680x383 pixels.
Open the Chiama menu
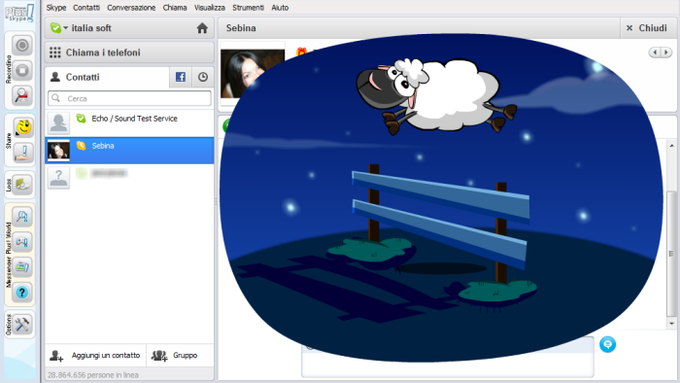175,7
